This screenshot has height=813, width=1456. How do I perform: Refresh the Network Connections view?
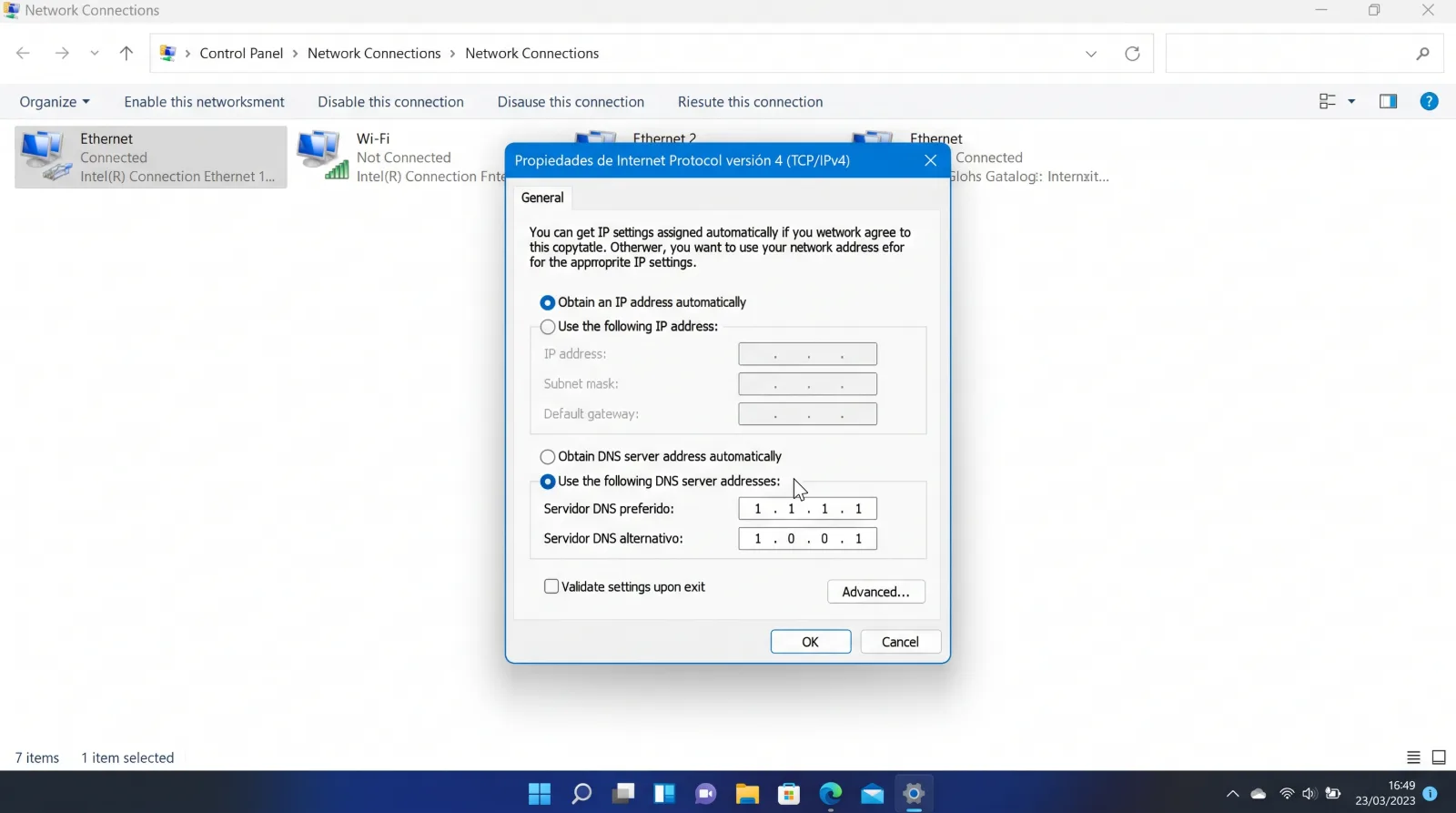tap(1132, 54)
